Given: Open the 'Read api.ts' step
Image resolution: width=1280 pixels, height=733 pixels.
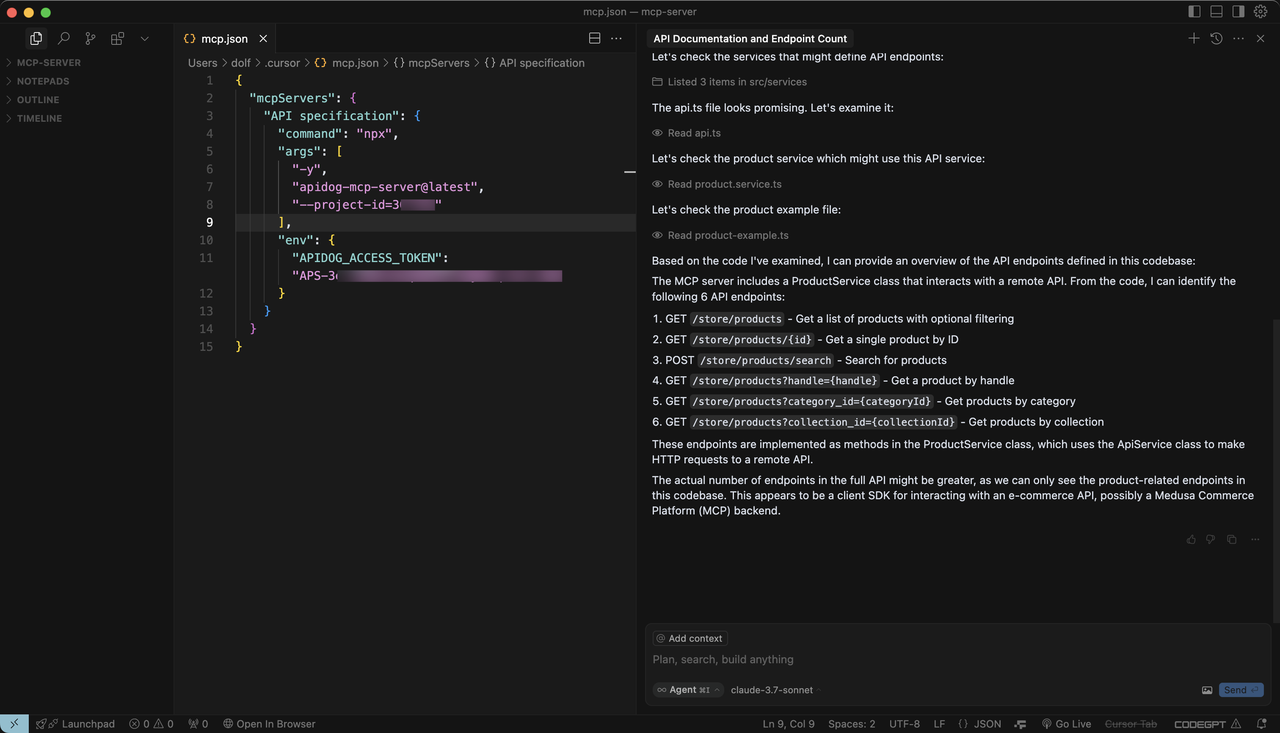Looking at the screenshot, I should pos(686,133).
